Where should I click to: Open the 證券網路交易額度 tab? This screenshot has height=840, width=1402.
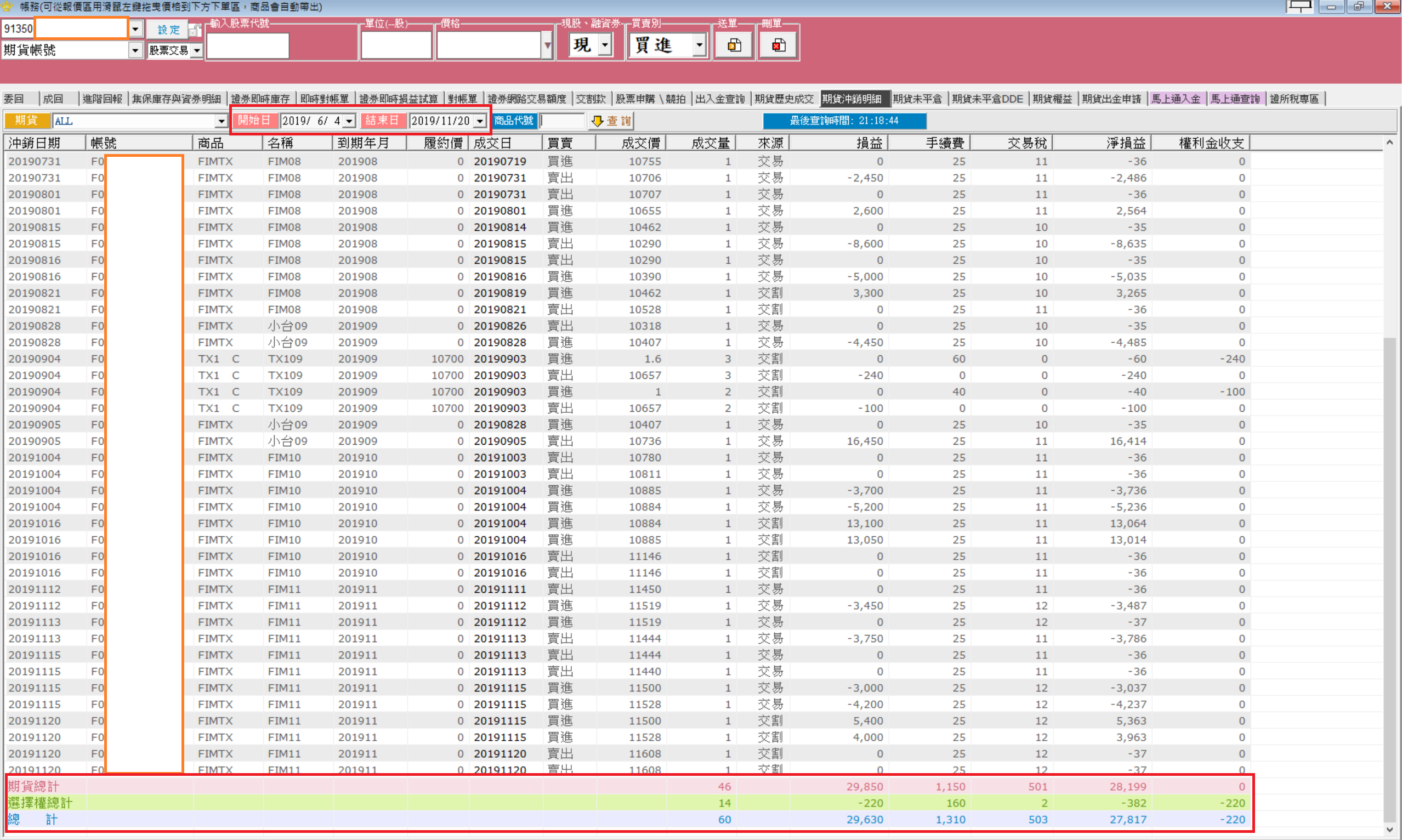click(x=527, y=99)
